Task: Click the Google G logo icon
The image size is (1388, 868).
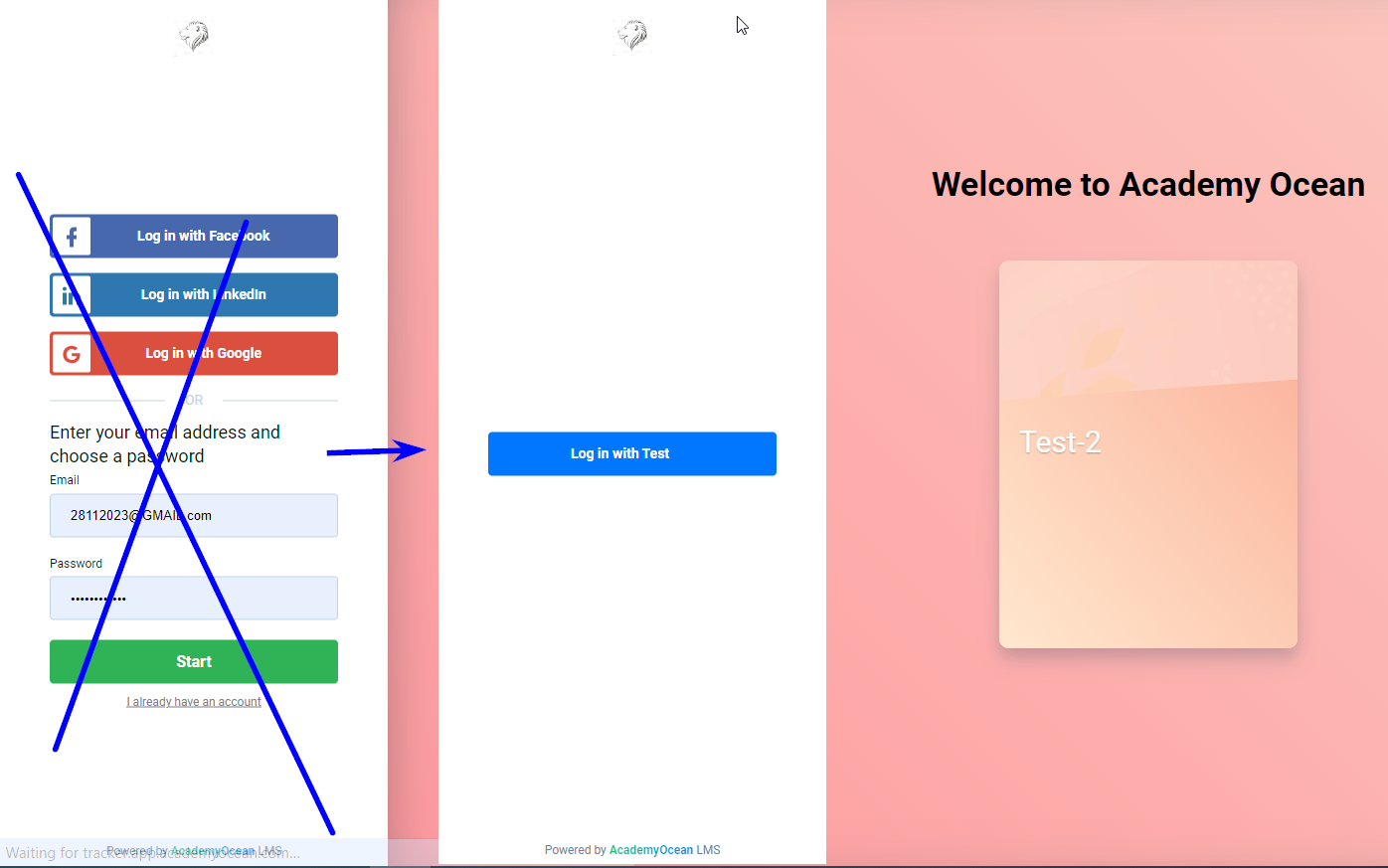Action: 72,354
